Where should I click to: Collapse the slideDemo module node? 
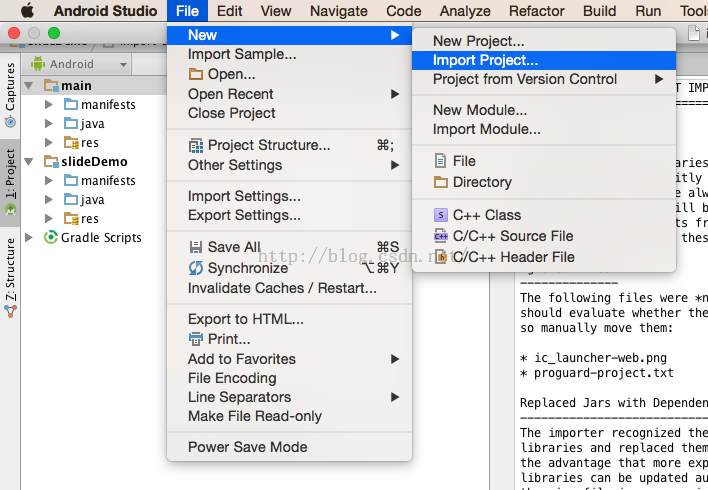(29, 161)
